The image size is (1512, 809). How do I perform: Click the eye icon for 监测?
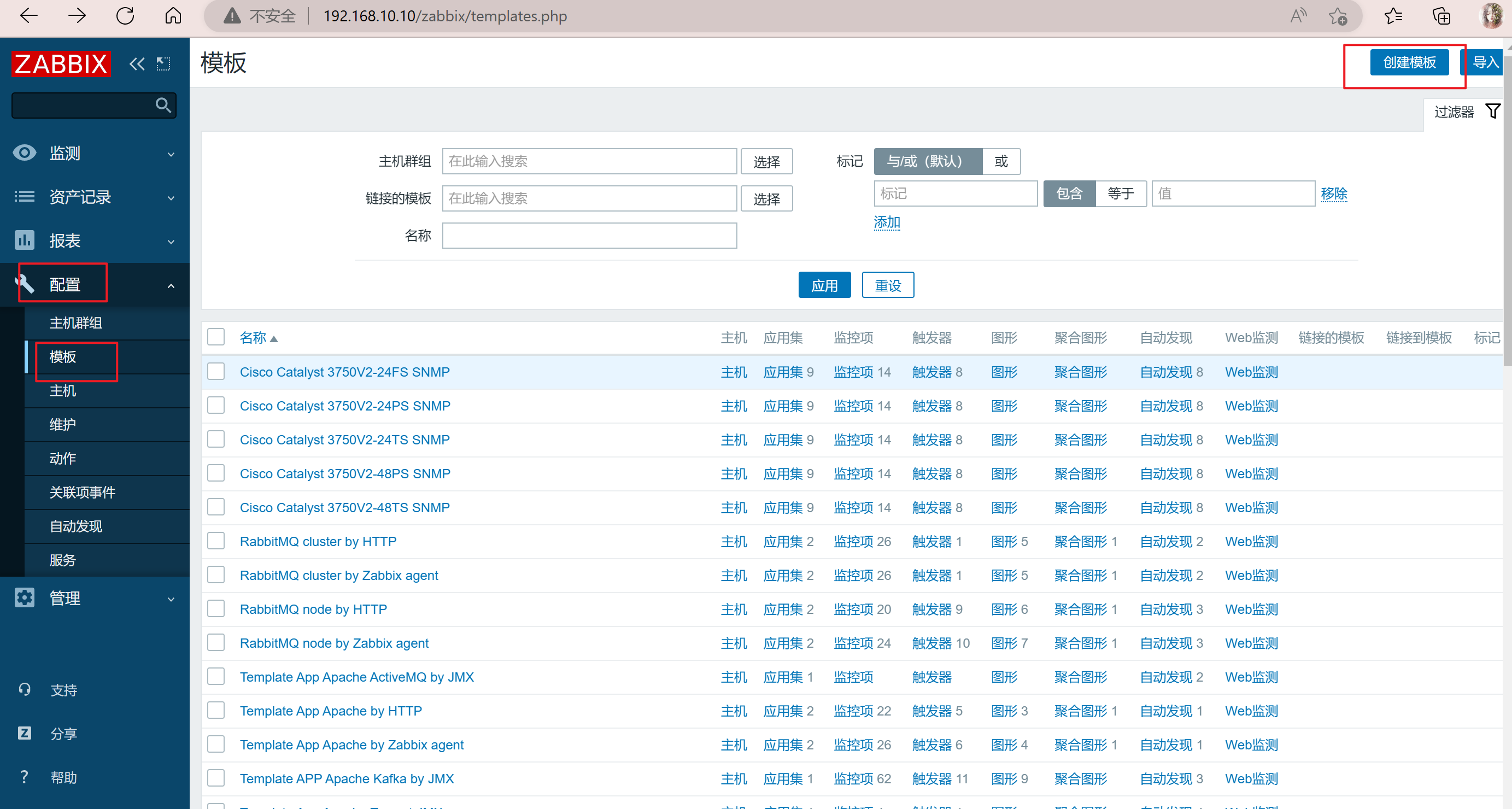pos(24,153)
